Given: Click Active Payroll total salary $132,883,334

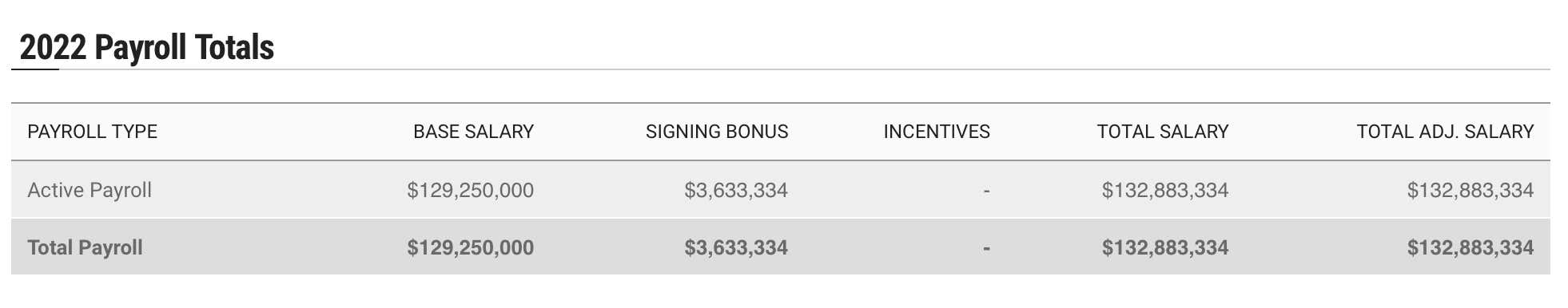Looking at the screenshot, I should click(1165, 190).
